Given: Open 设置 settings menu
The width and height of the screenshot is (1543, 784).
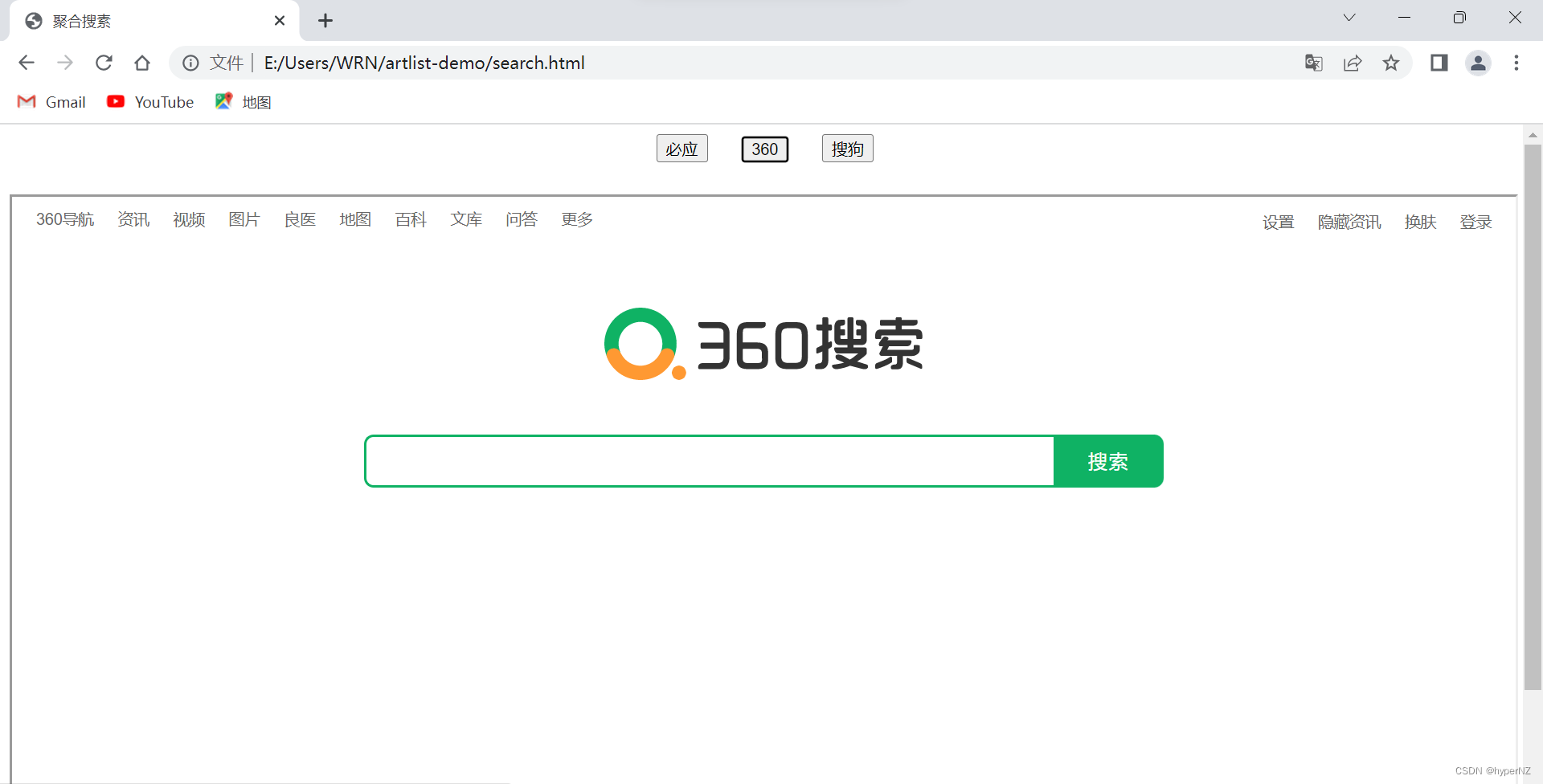Looking at the screenshot, I should point(1279,222).
